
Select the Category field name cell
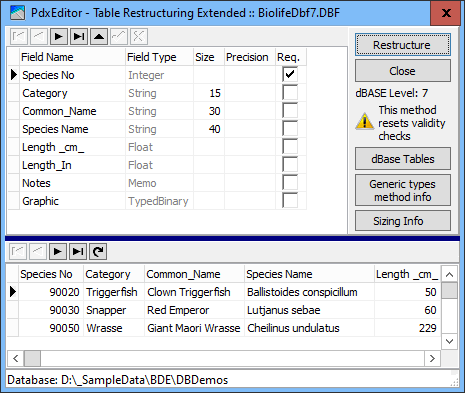click(72, 93)
